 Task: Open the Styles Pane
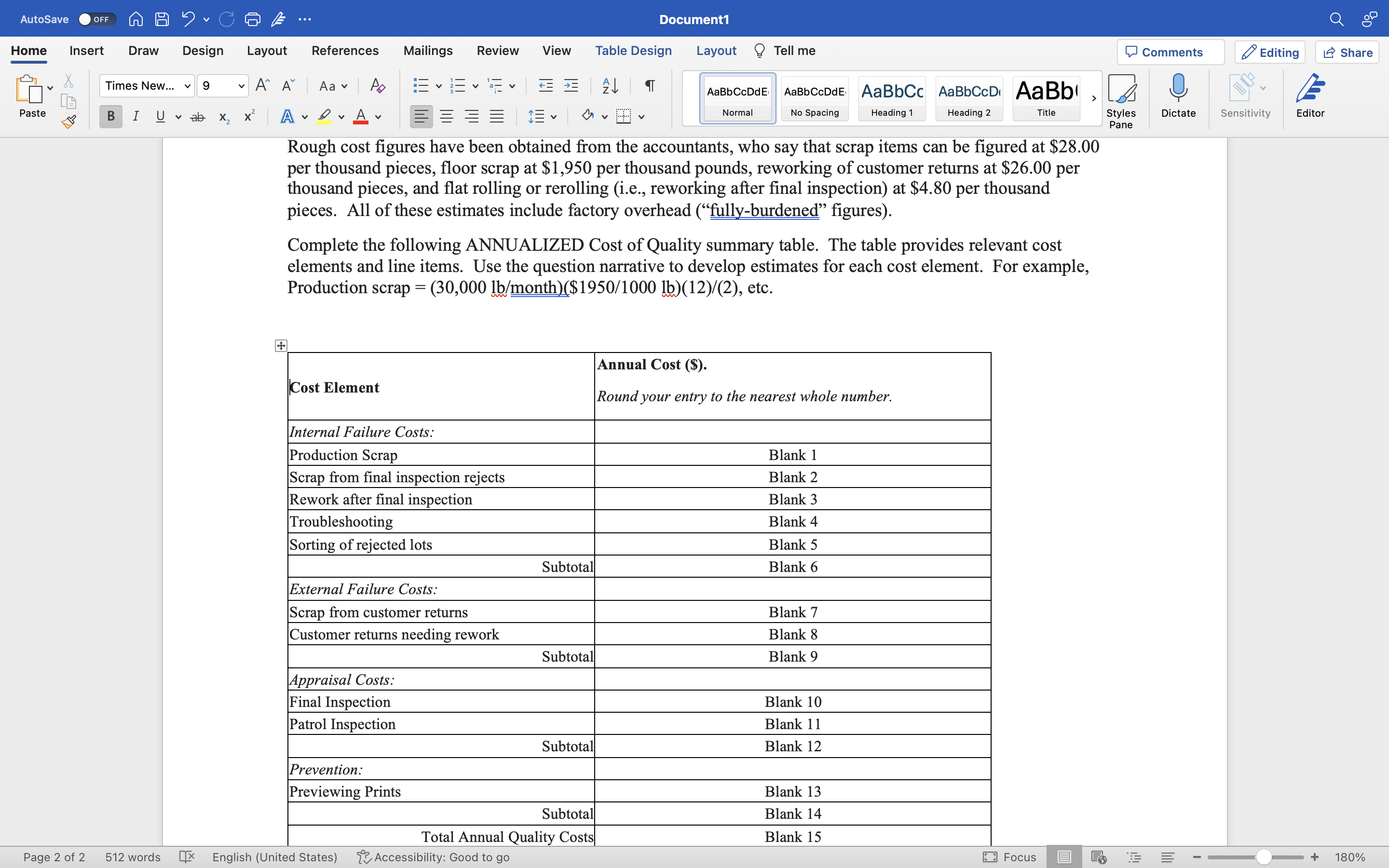[x=1120, y=100]
